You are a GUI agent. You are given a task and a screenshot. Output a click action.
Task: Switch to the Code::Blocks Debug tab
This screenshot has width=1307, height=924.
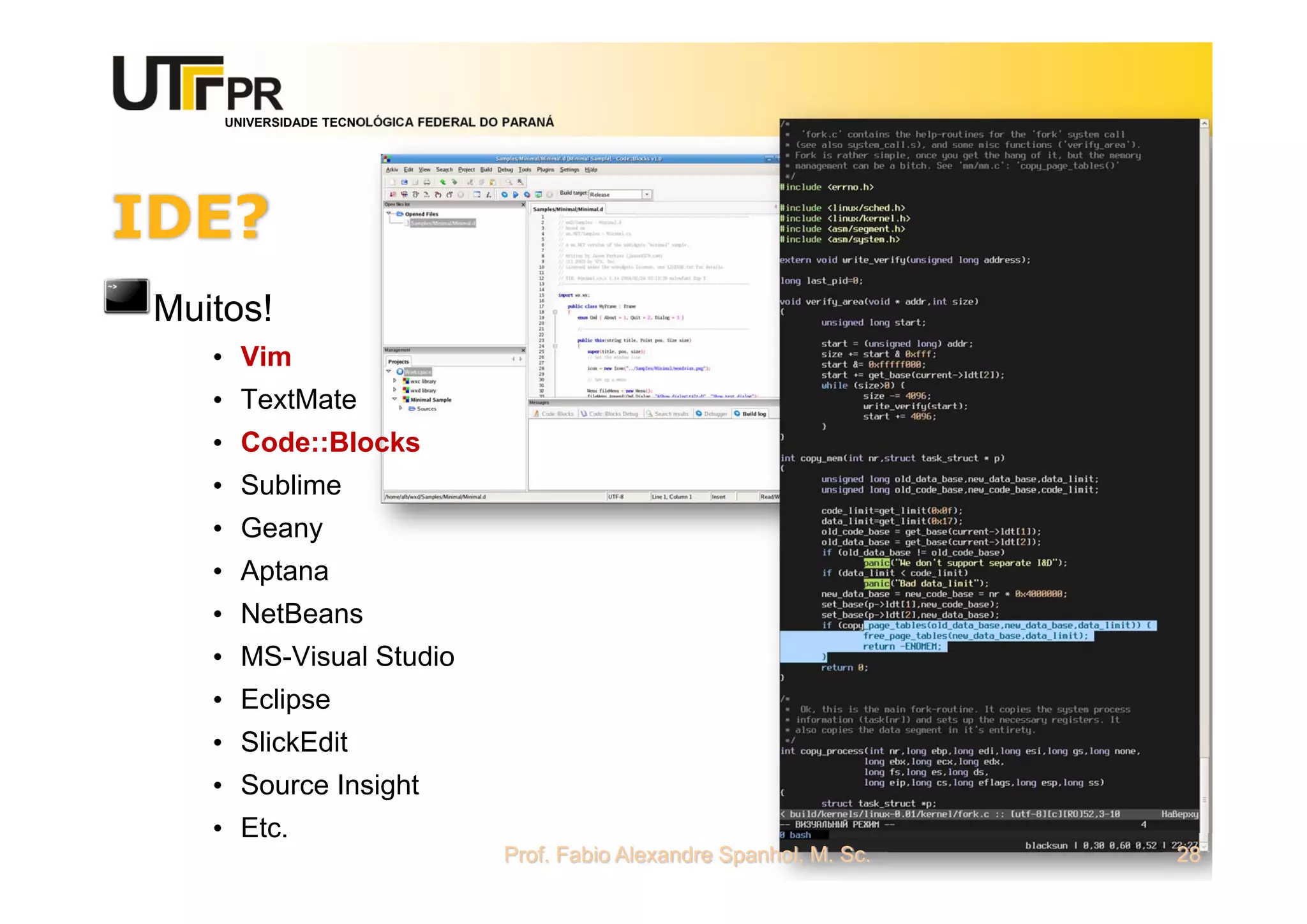click(x=609, y=414)
